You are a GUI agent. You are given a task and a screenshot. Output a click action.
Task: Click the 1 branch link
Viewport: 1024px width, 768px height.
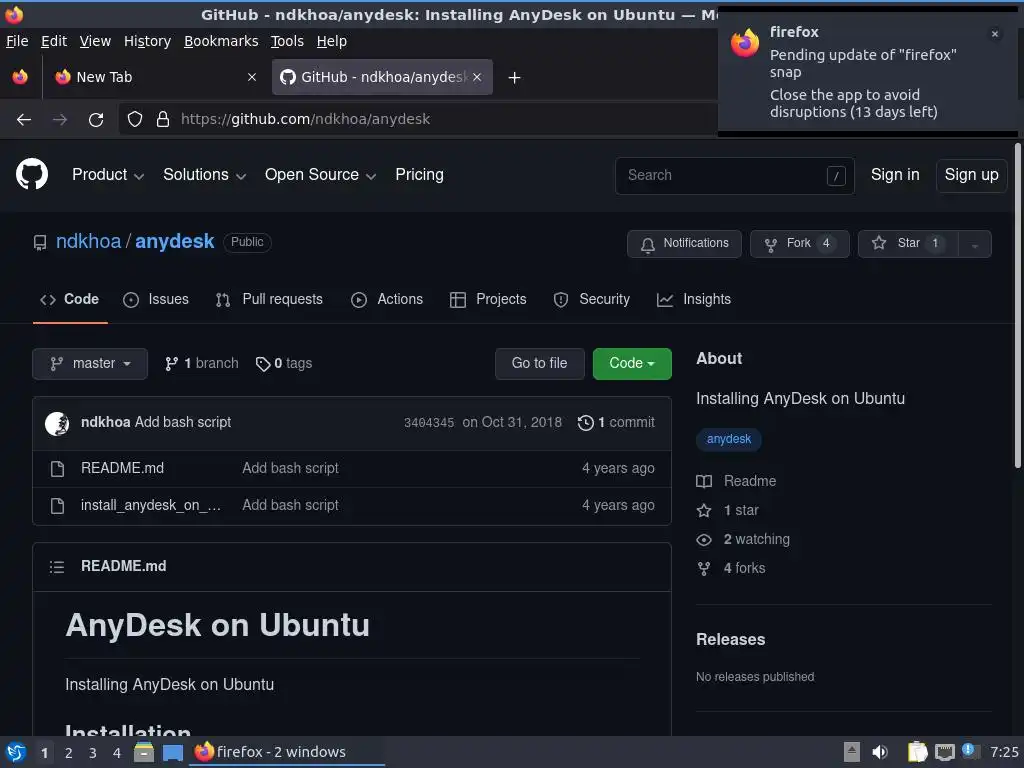point(201,364)
